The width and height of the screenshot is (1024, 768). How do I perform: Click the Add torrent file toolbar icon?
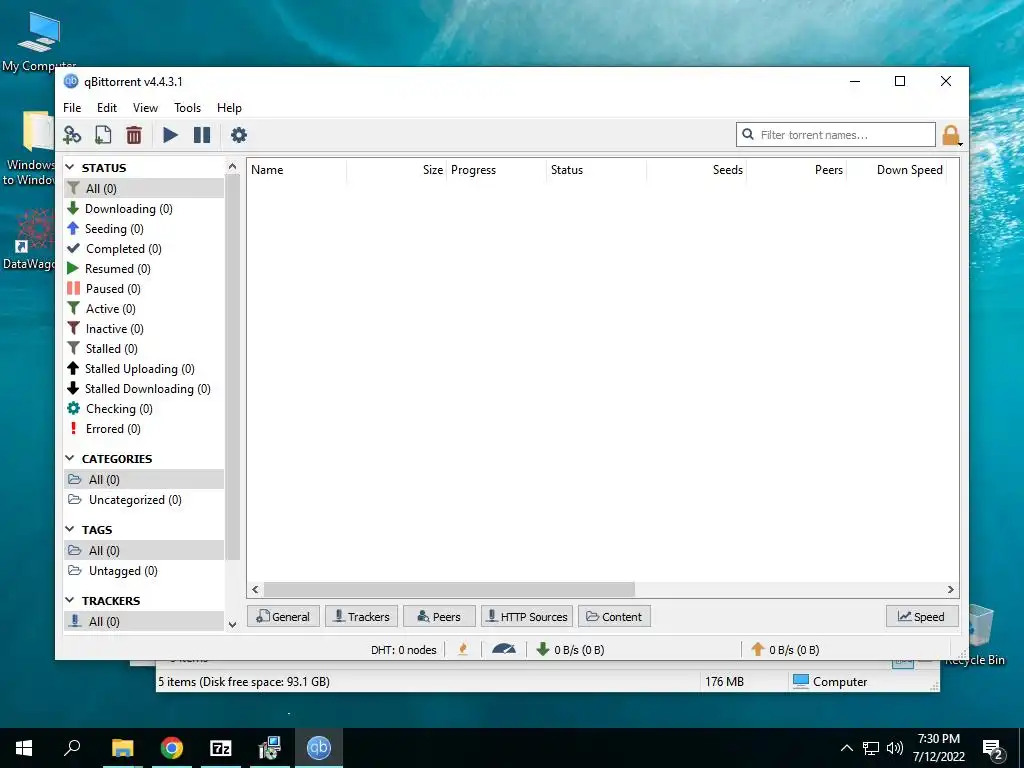[x=103, y=135]
